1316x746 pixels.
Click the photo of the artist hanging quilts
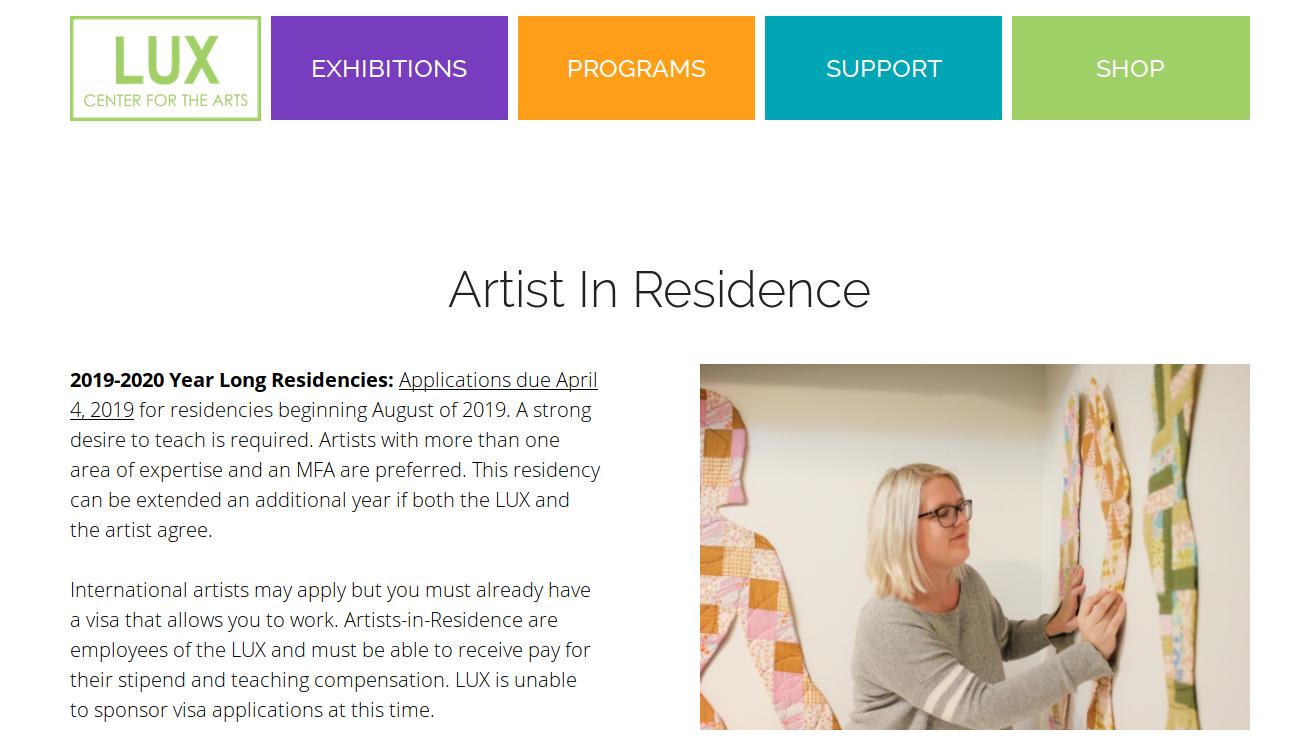coord(975,547)
